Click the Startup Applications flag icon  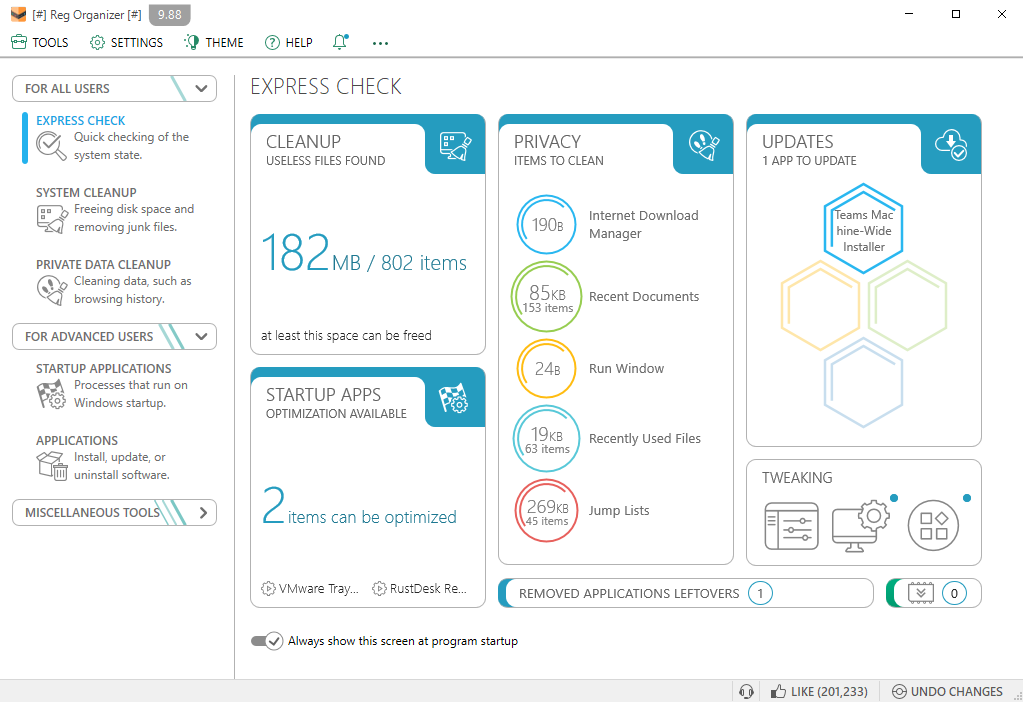coord(51,394)
